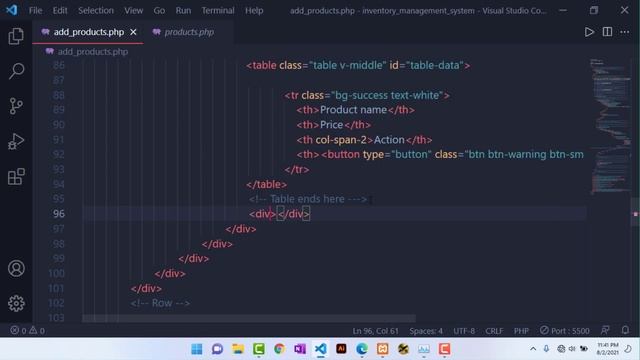Open the volume control in system tray
This screenshot has height=360, width=640.
[x=572, y=349]
